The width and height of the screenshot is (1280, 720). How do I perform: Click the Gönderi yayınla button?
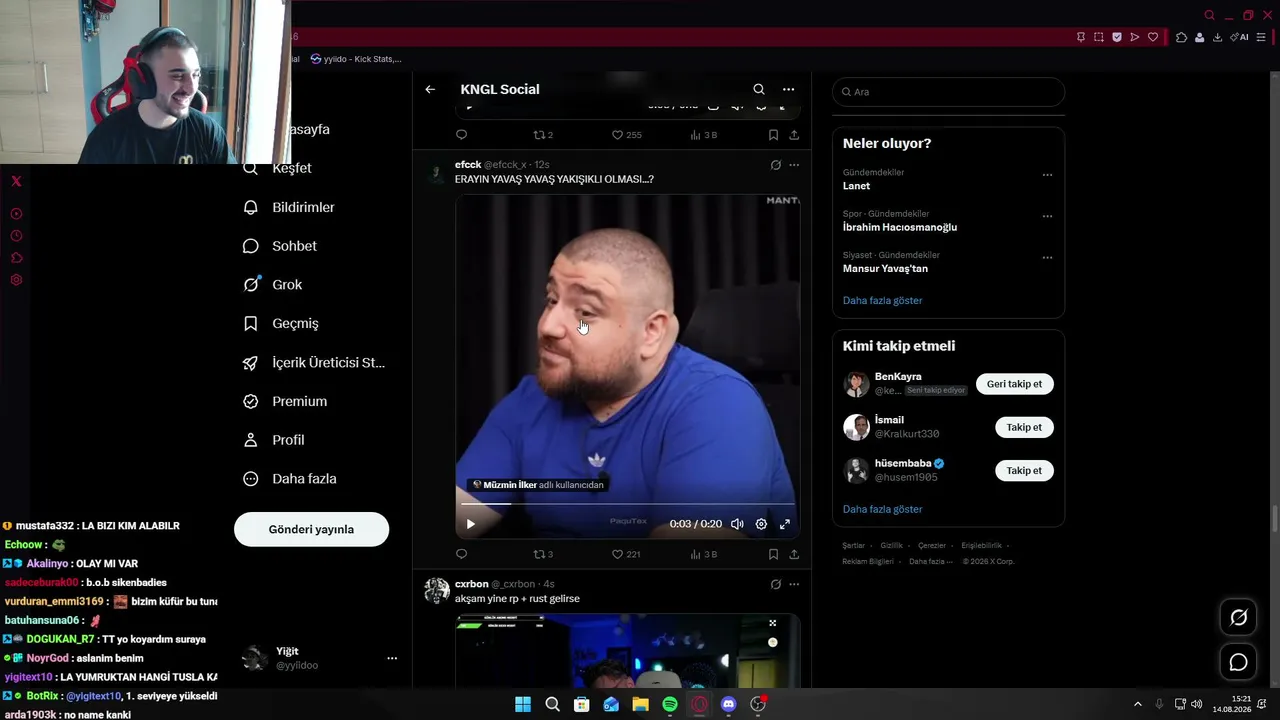click(311, 529)
